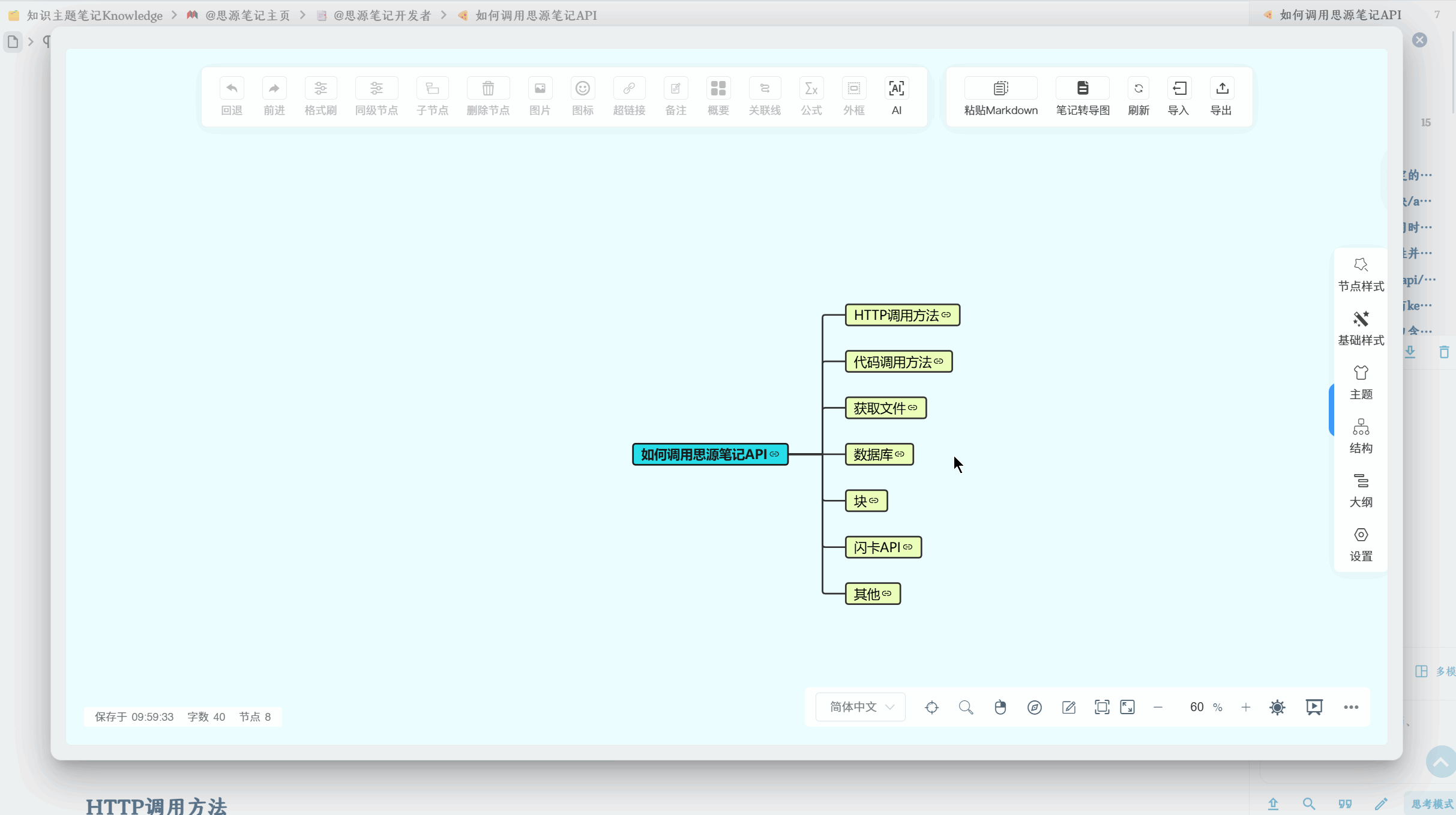The height and width of the screenshot is (815, 1456).
Task: Toggle read-only edit mode icon
Action: tap(1068, 707)
